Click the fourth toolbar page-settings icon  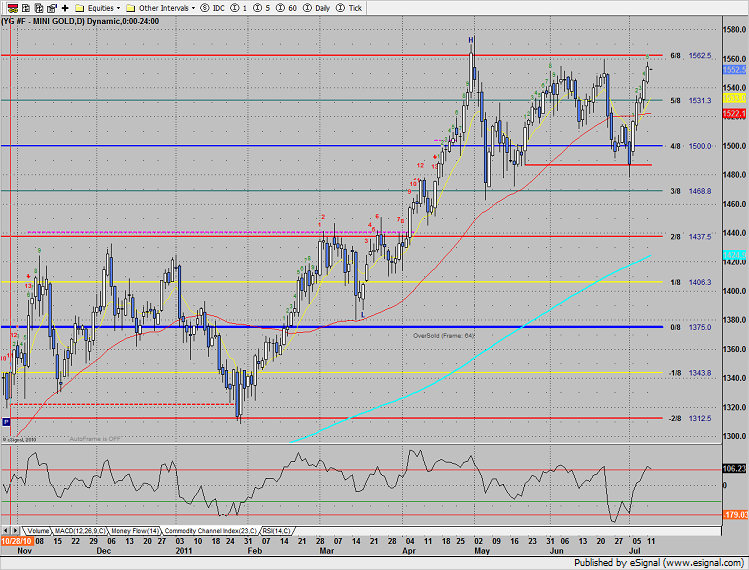click(52, 8)
